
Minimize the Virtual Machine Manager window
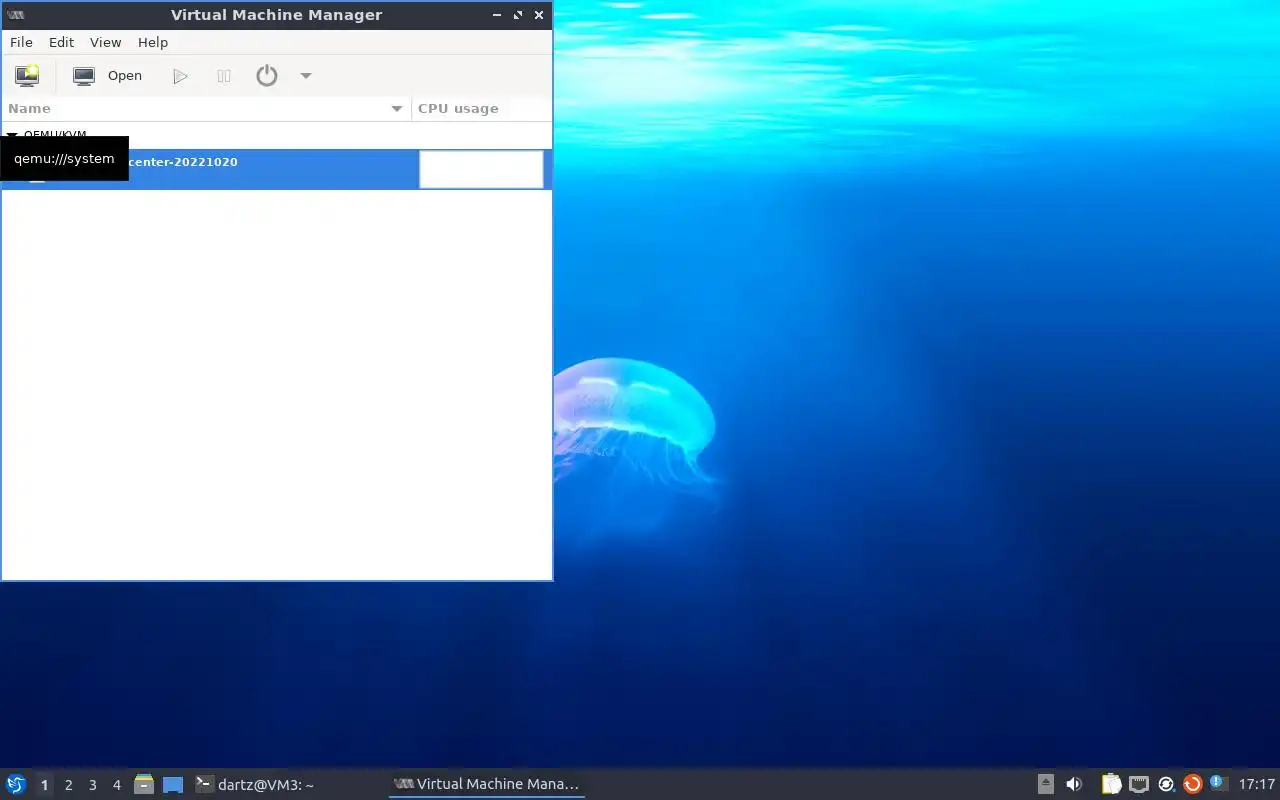[x=497, y=15]
